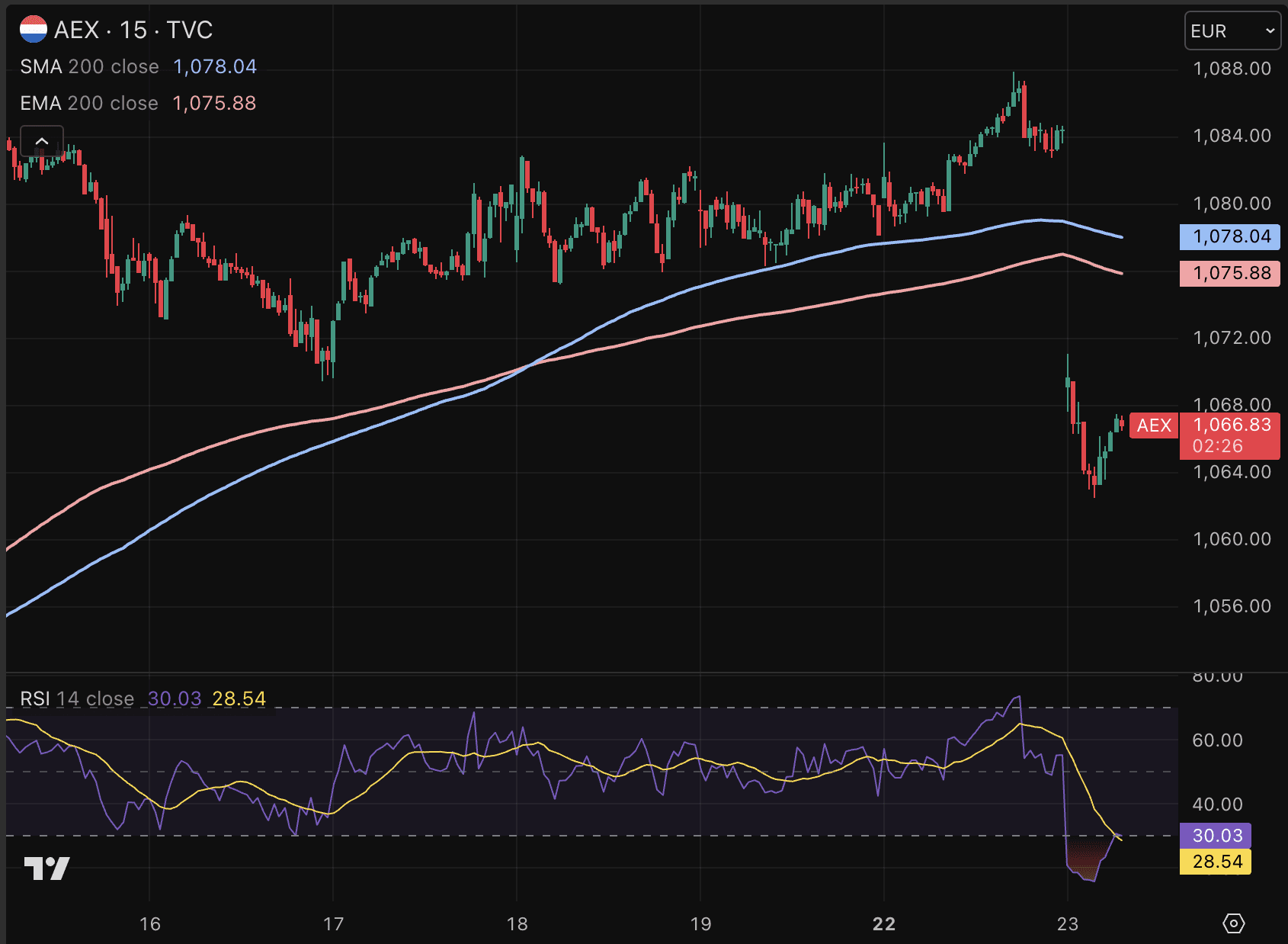Click the AEX · 15 · TVC title
Image resolution: width=1288 pixels, height=944 pixels.
[x=133, y=30]
